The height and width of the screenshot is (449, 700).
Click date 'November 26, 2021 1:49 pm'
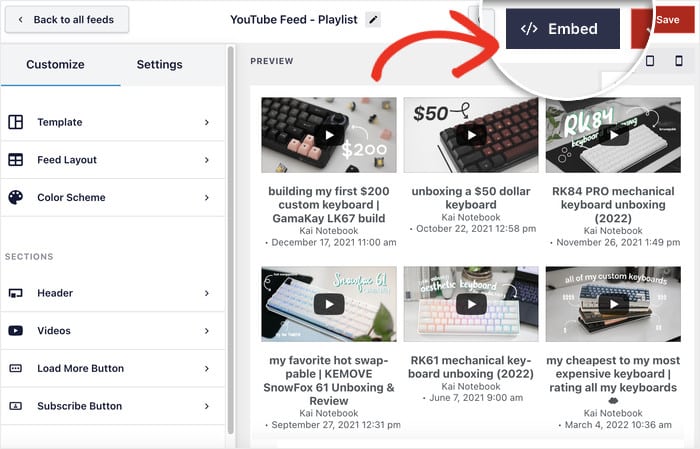[618, 242]
